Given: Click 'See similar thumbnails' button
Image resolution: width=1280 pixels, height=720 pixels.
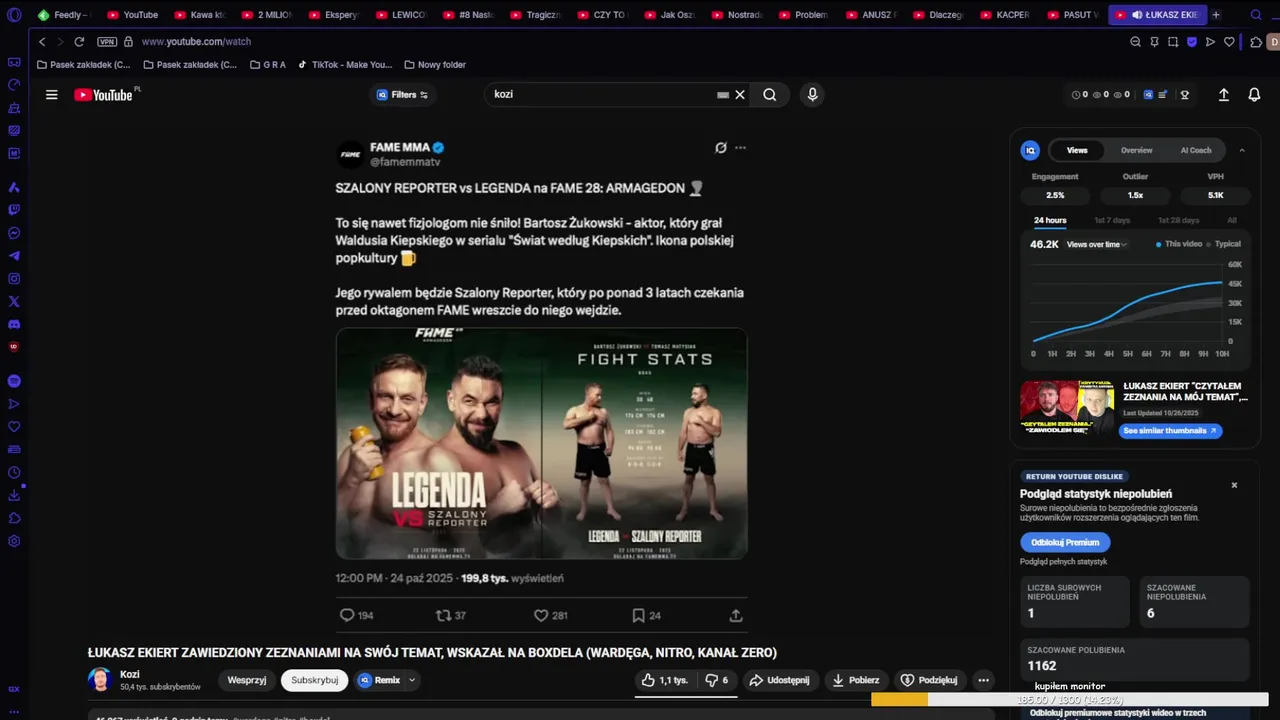Looking at the screenshot, I should [x=1169, y=431].
